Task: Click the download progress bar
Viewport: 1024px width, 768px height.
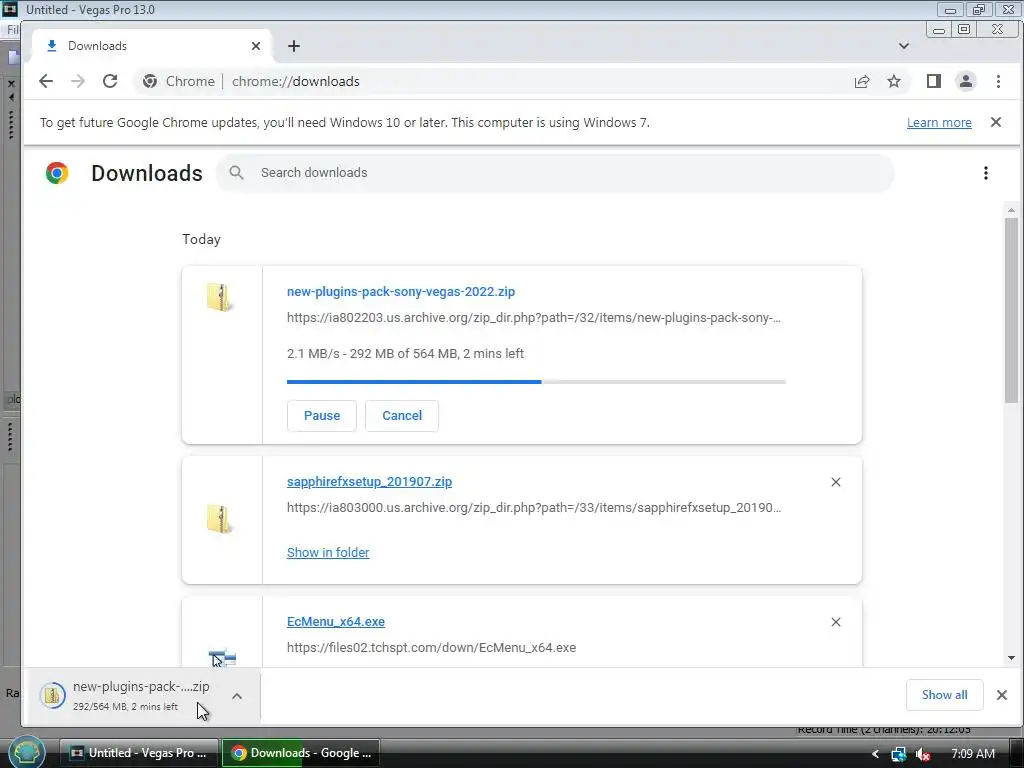Action: [536, 382]
